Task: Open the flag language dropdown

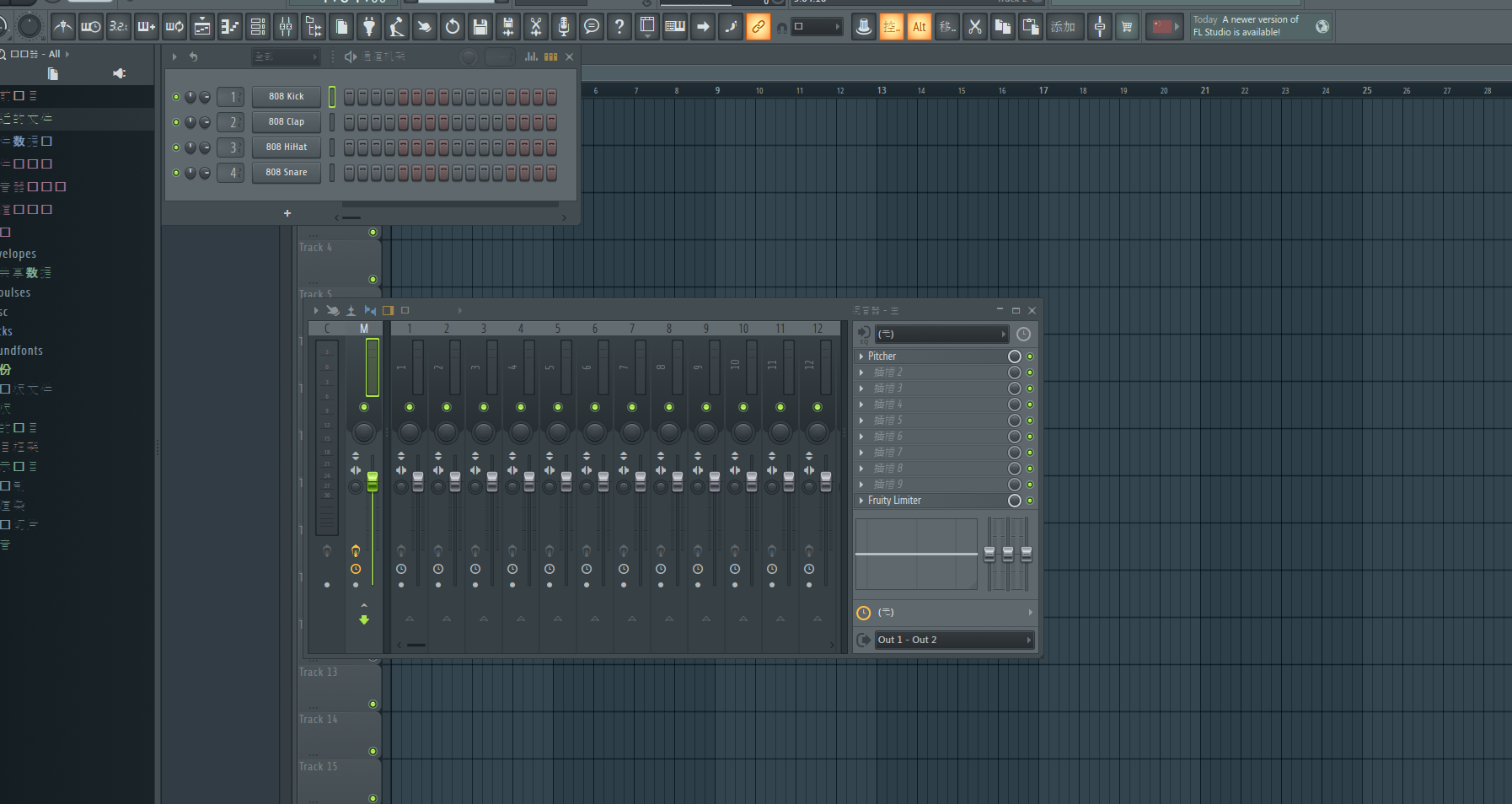Action: click(x=1165, y=27)
